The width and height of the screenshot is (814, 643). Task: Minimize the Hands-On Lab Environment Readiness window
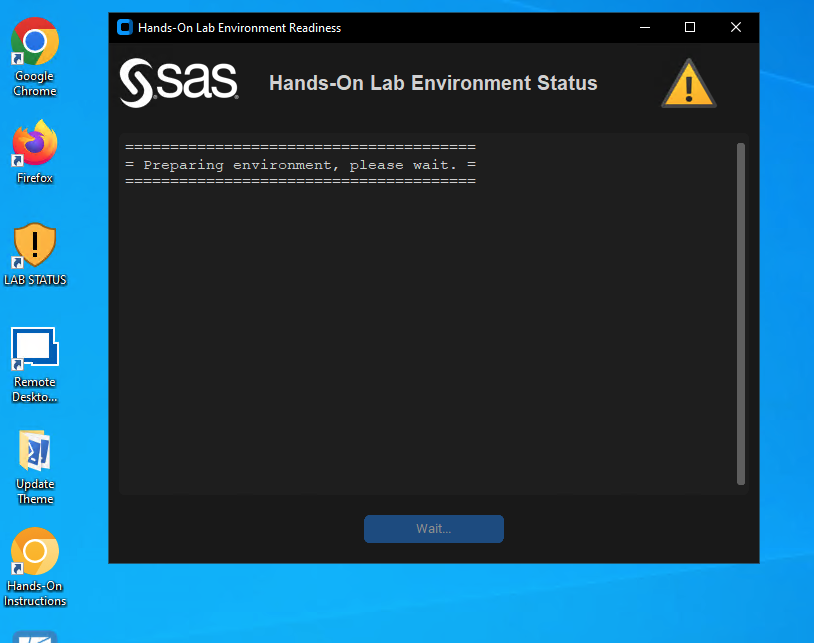click(x=644, y=27)
